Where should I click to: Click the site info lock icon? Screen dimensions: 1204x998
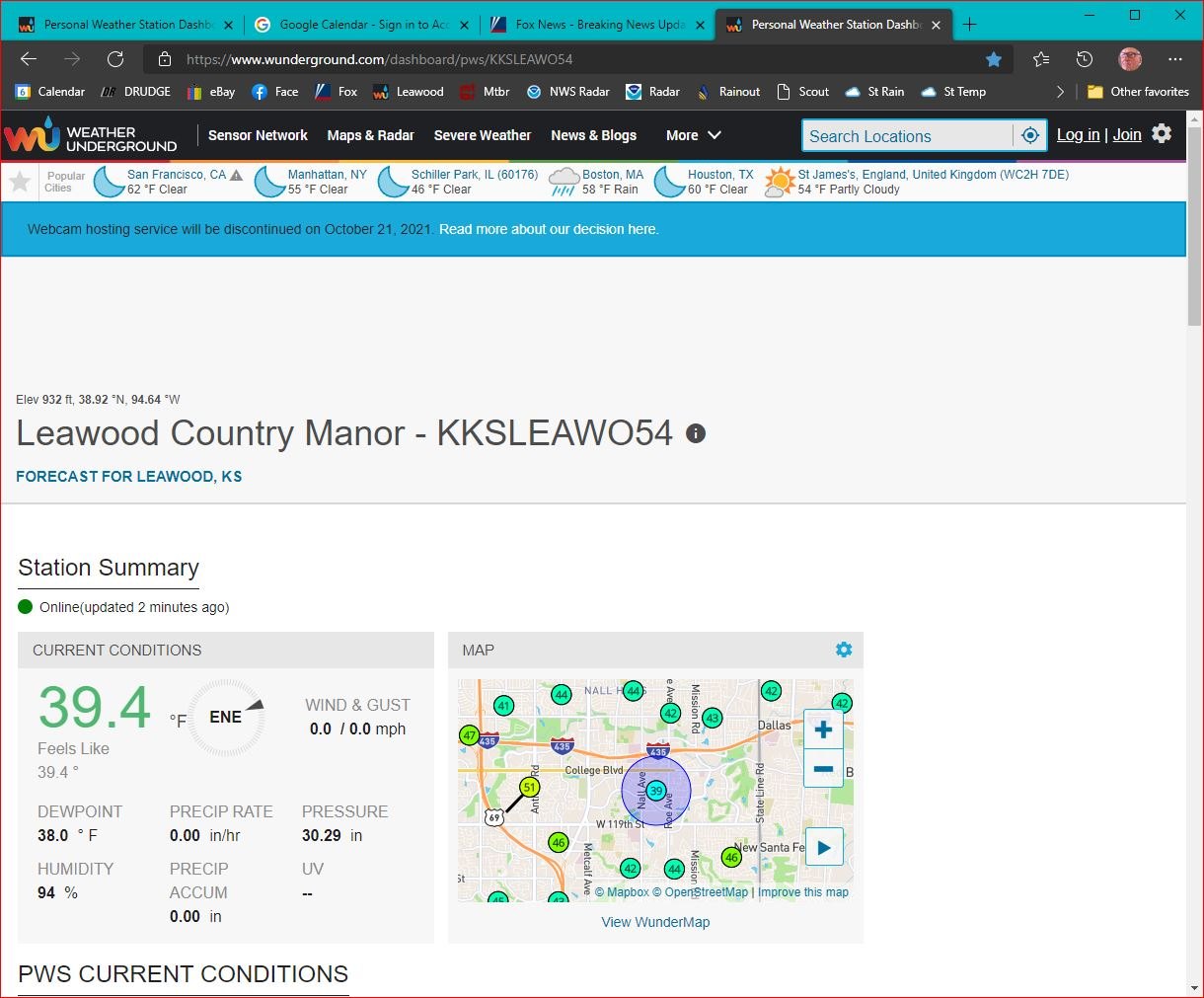[x=165, y=59]
